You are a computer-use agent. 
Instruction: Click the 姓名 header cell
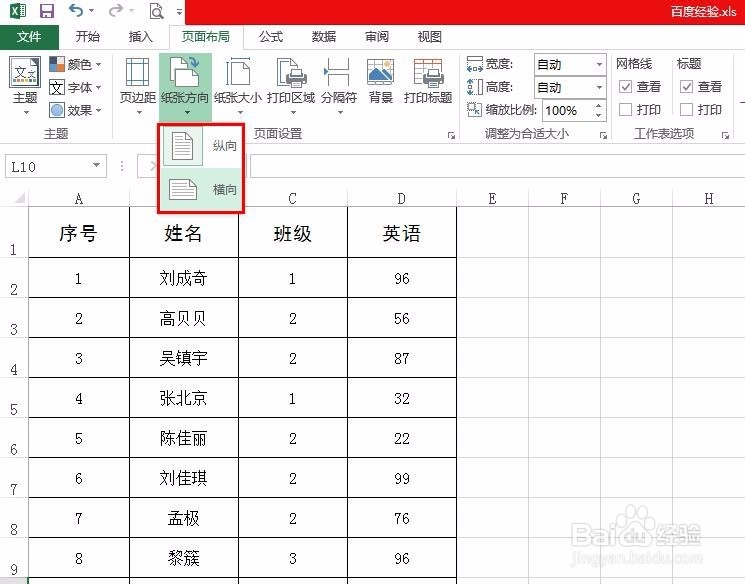(x=184, y=233)
